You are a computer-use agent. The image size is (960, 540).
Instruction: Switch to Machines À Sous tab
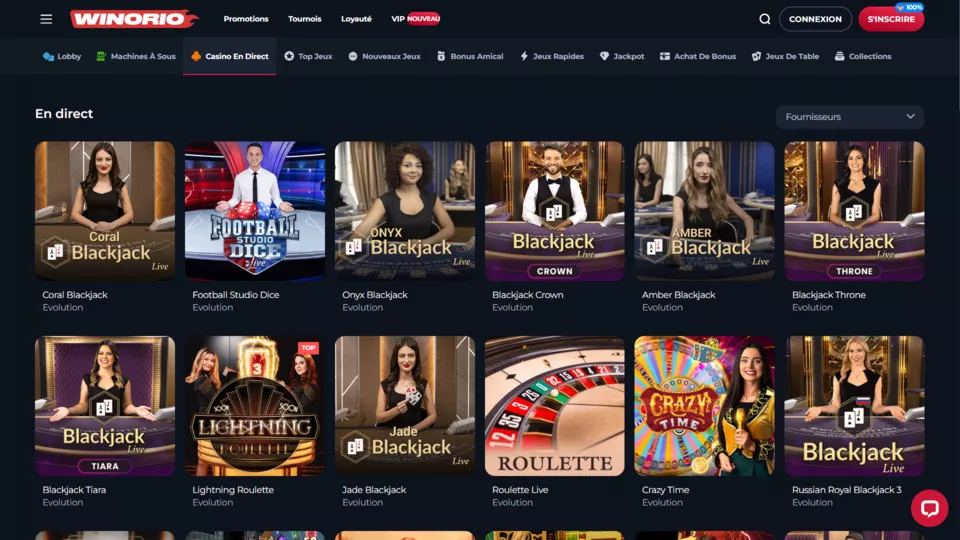coord(136,56)
